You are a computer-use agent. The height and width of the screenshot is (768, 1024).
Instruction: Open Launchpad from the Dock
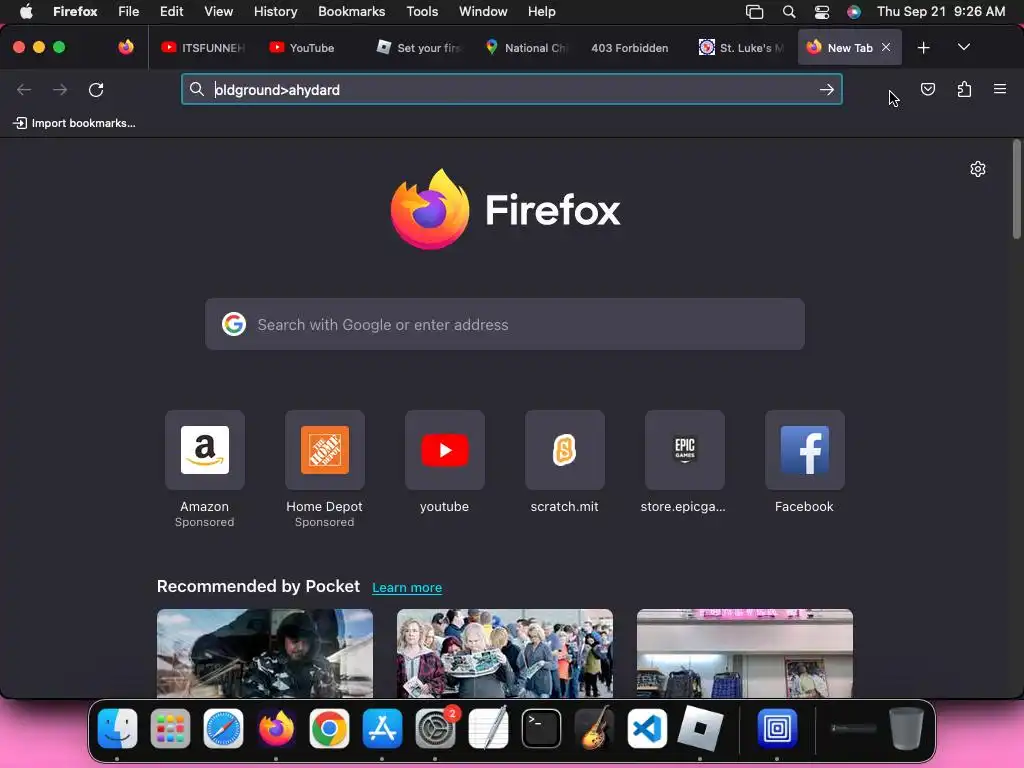pos(170,728)
